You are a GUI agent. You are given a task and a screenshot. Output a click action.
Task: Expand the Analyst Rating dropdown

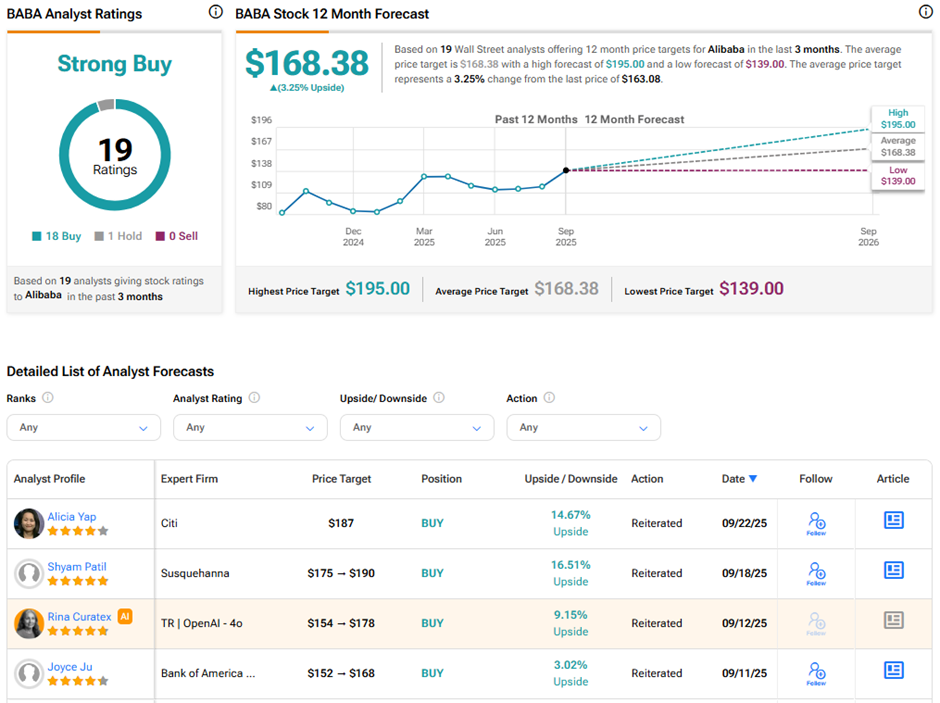coord(250,427)
